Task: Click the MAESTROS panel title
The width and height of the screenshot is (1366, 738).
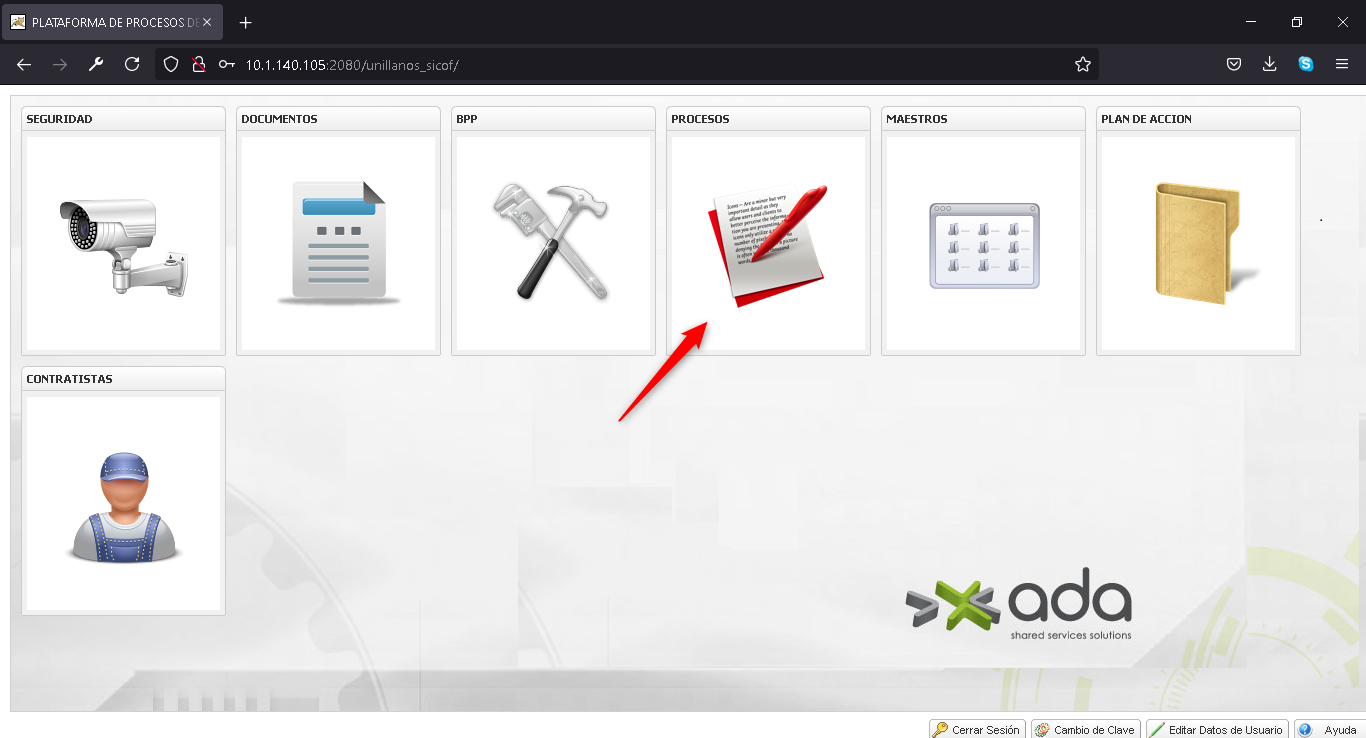Action: (916, 119)
